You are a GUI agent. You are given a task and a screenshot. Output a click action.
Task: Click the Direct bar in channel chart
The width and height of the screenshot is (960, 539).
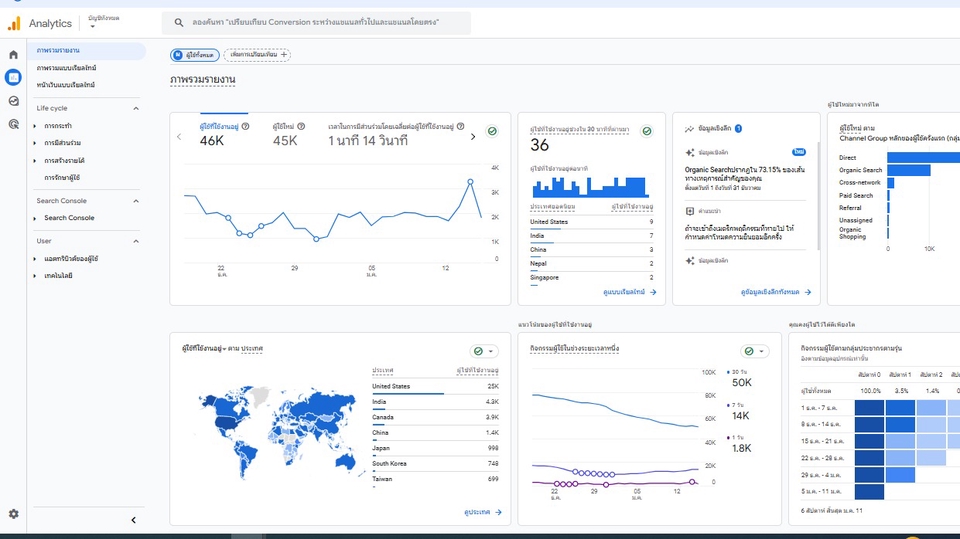(923, 157)
